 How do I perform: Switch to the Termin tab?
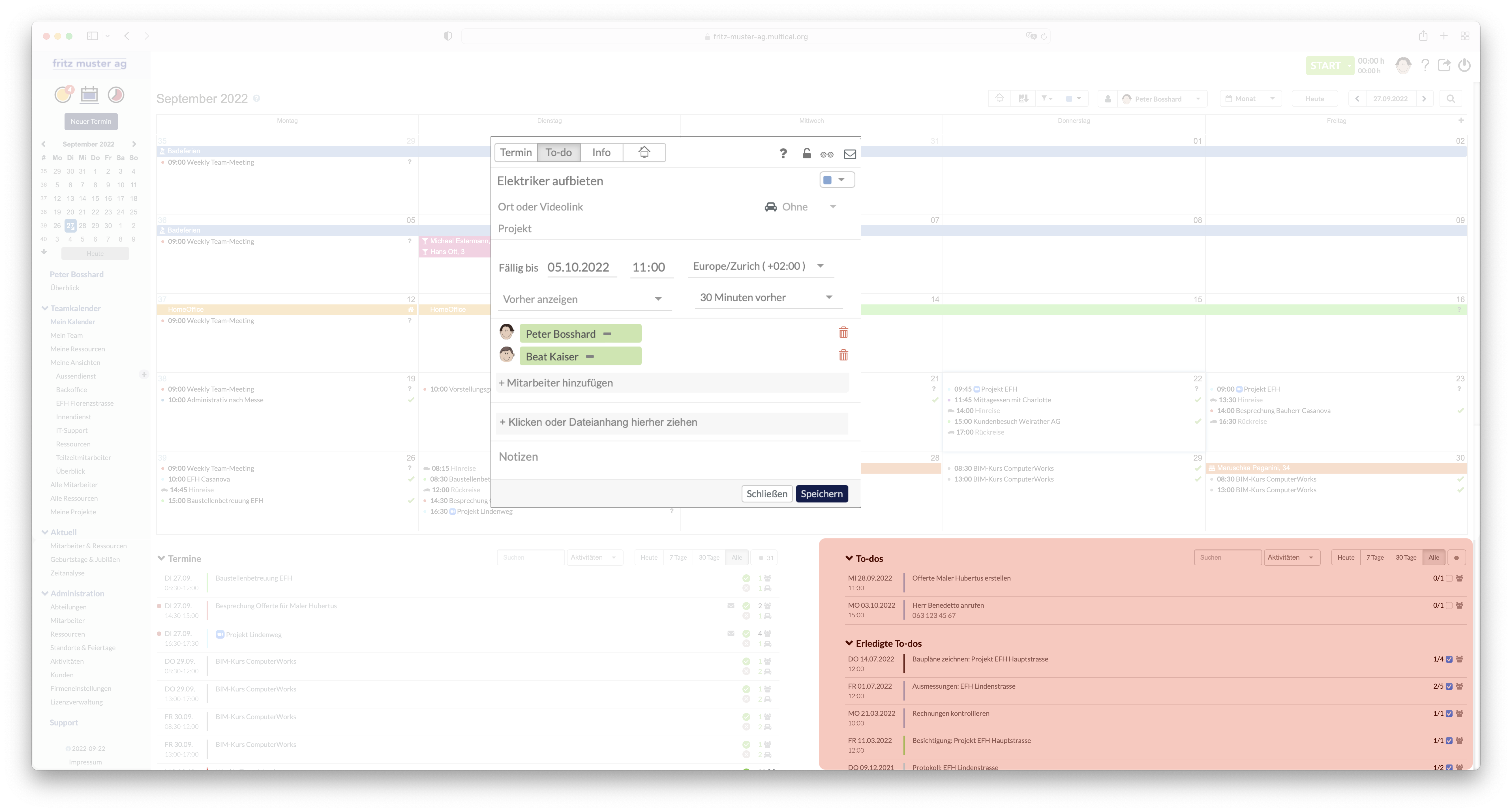515,152
